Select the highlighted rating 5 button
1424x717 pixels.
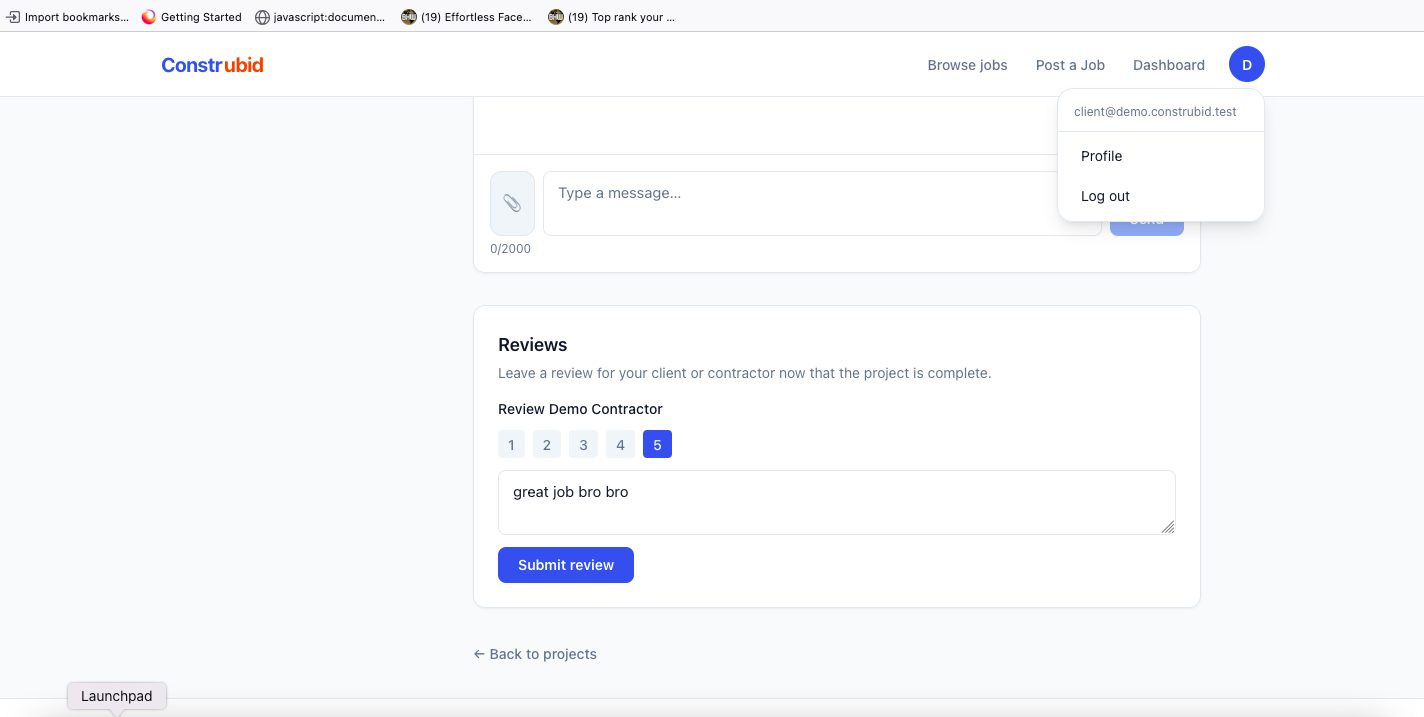657,445
